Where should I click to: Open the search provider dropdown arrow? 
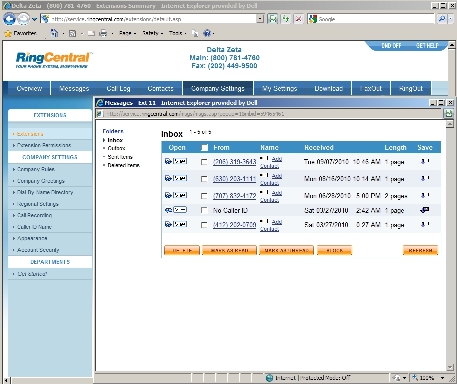tap(450, 19)
